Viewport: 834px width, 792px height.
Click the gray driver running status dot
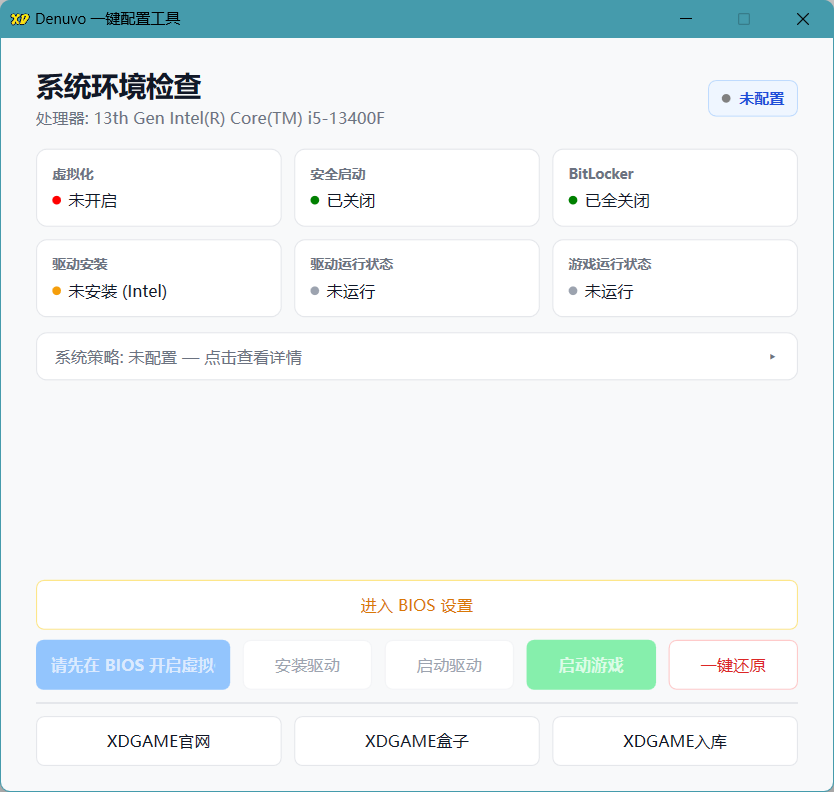315,291
